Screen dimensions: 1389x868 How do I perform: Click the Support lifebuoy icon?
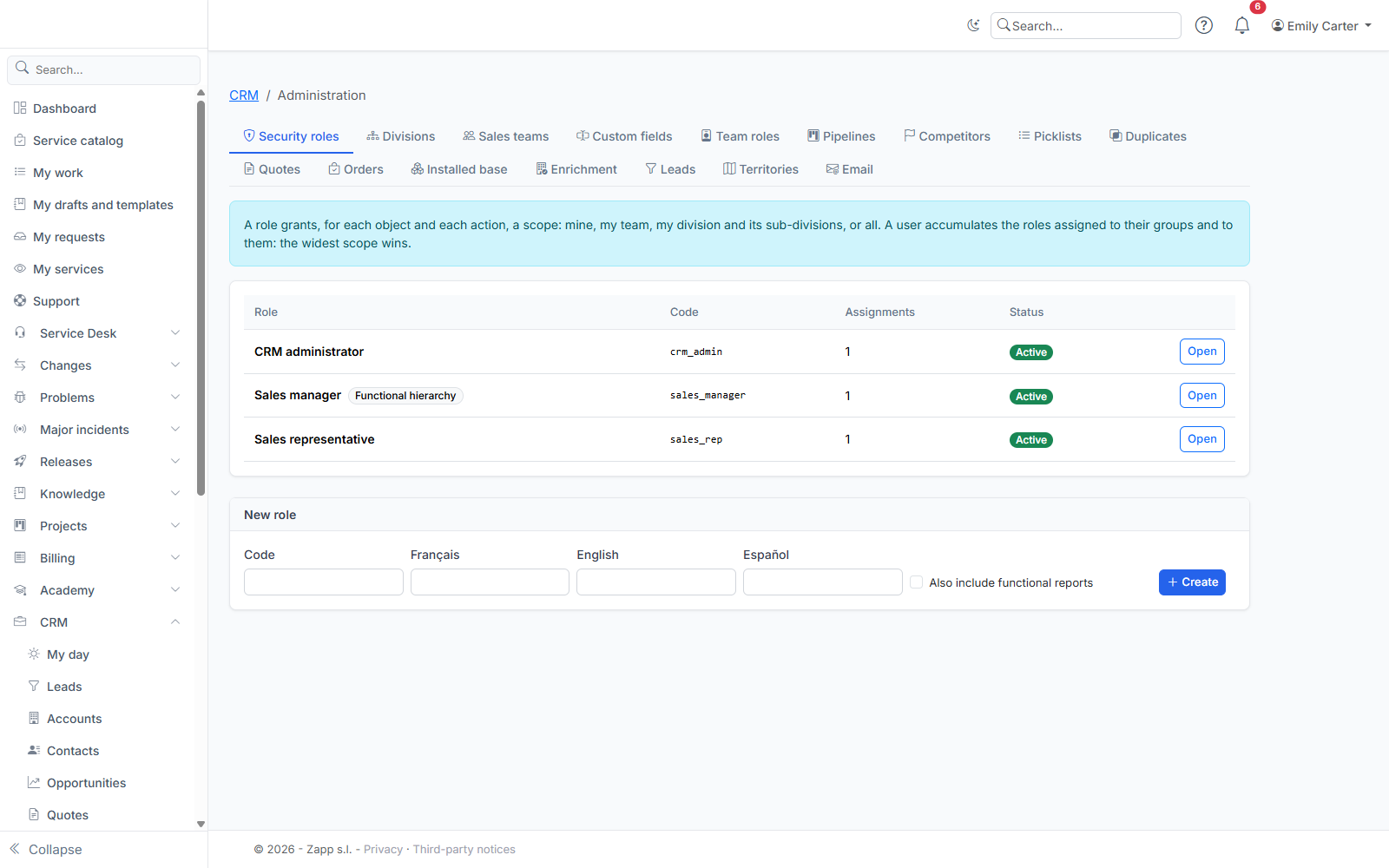[20, 301]
